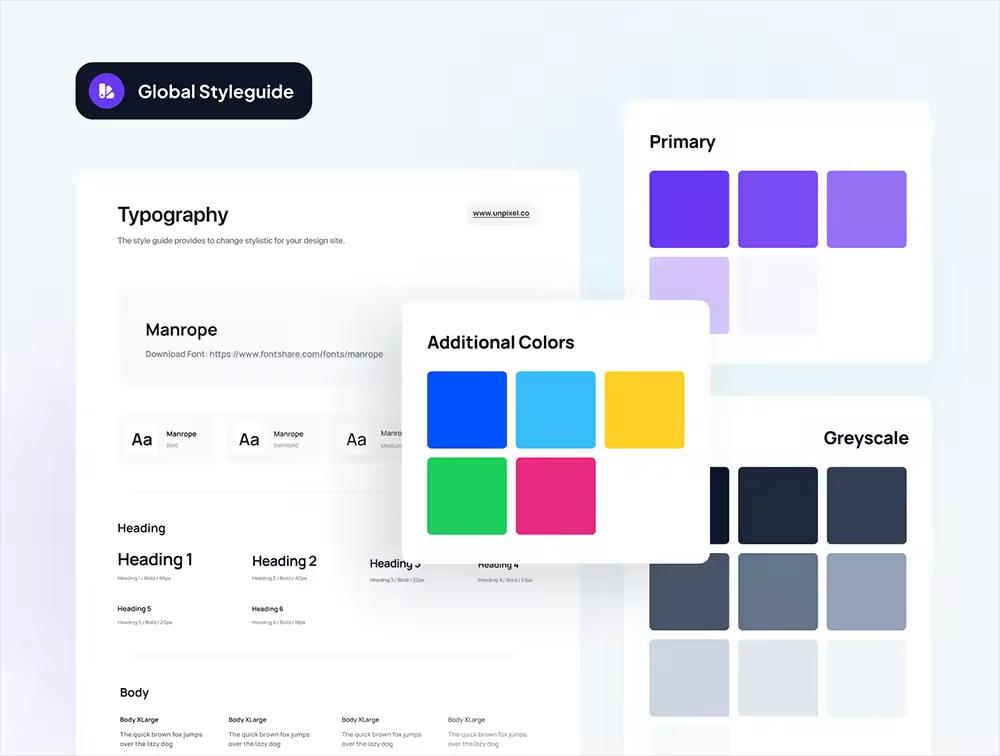The image size is (1000, 756).
Task: Select the middle purple swatch in Primary's top row
Action: coord(777,209)
